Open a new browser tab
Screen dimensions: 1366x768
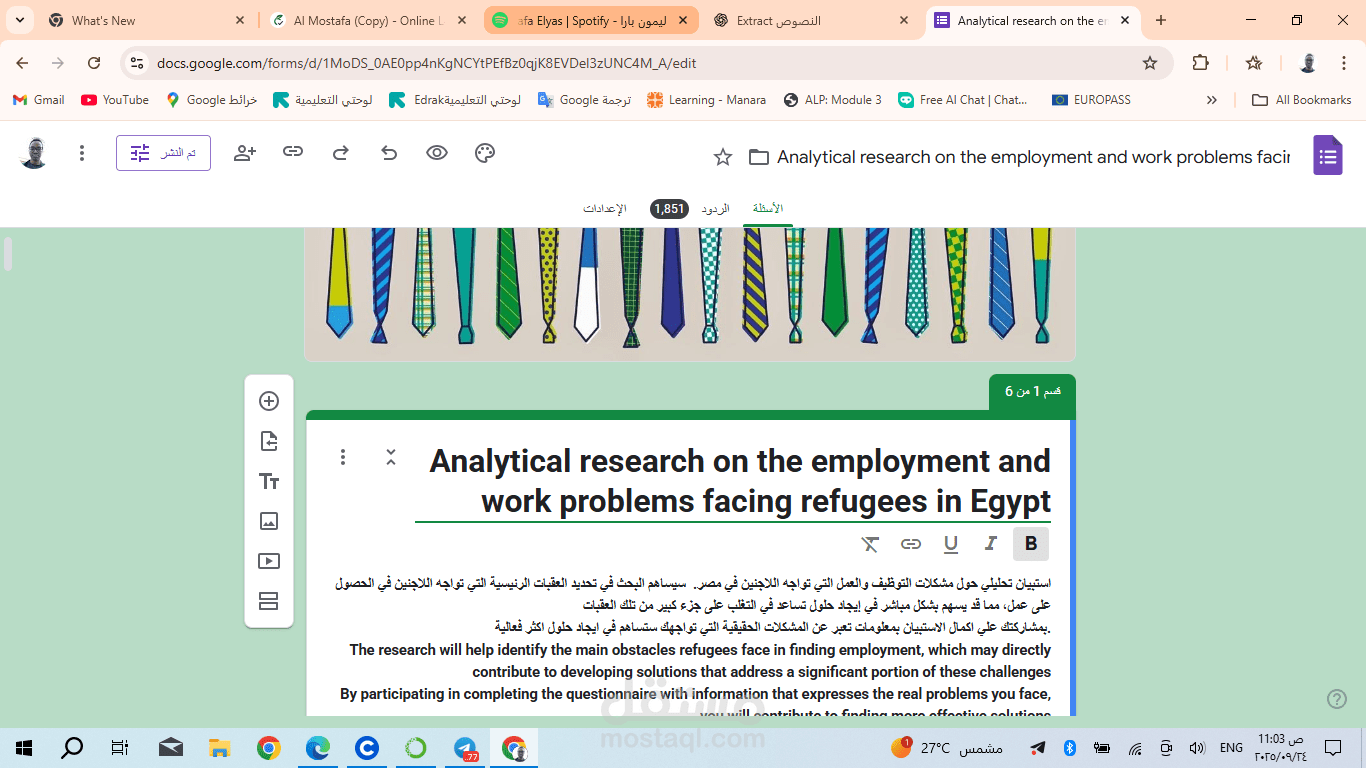[1161, 20]
